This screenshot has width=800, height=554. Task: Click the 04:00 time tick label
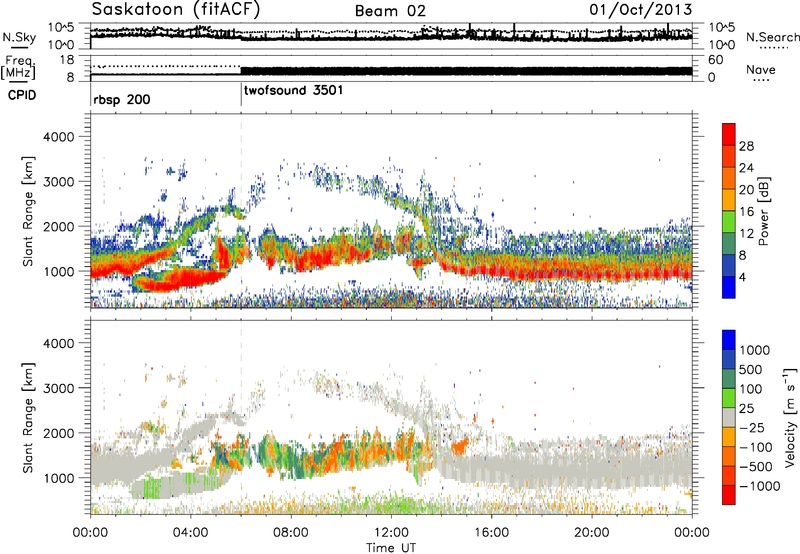pyautogui.click(x=190, y=533)
